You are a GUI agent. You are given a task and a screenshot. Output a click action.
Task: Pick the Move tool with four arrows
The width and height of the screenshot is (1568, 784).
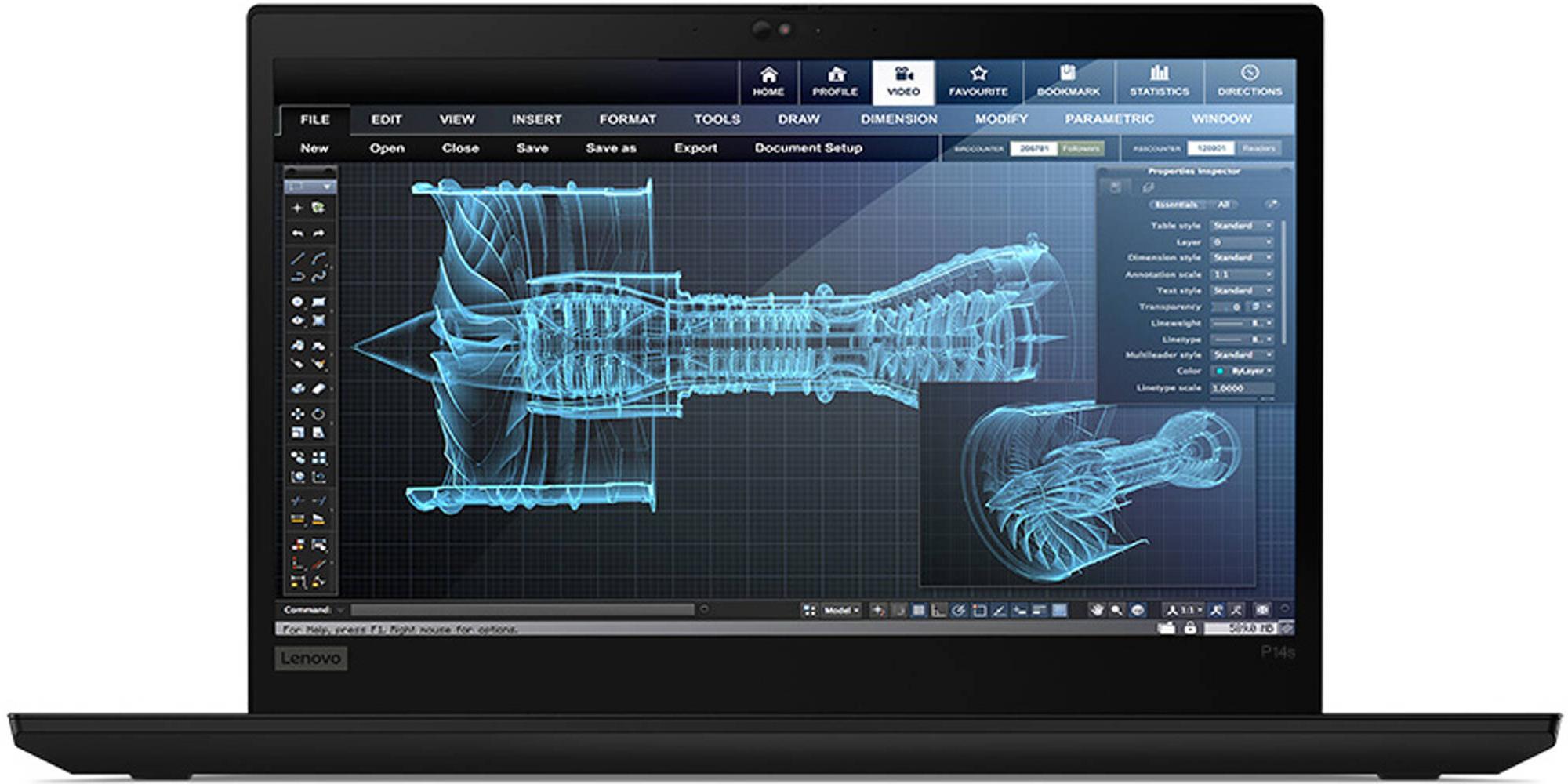[x=298, y=414]
